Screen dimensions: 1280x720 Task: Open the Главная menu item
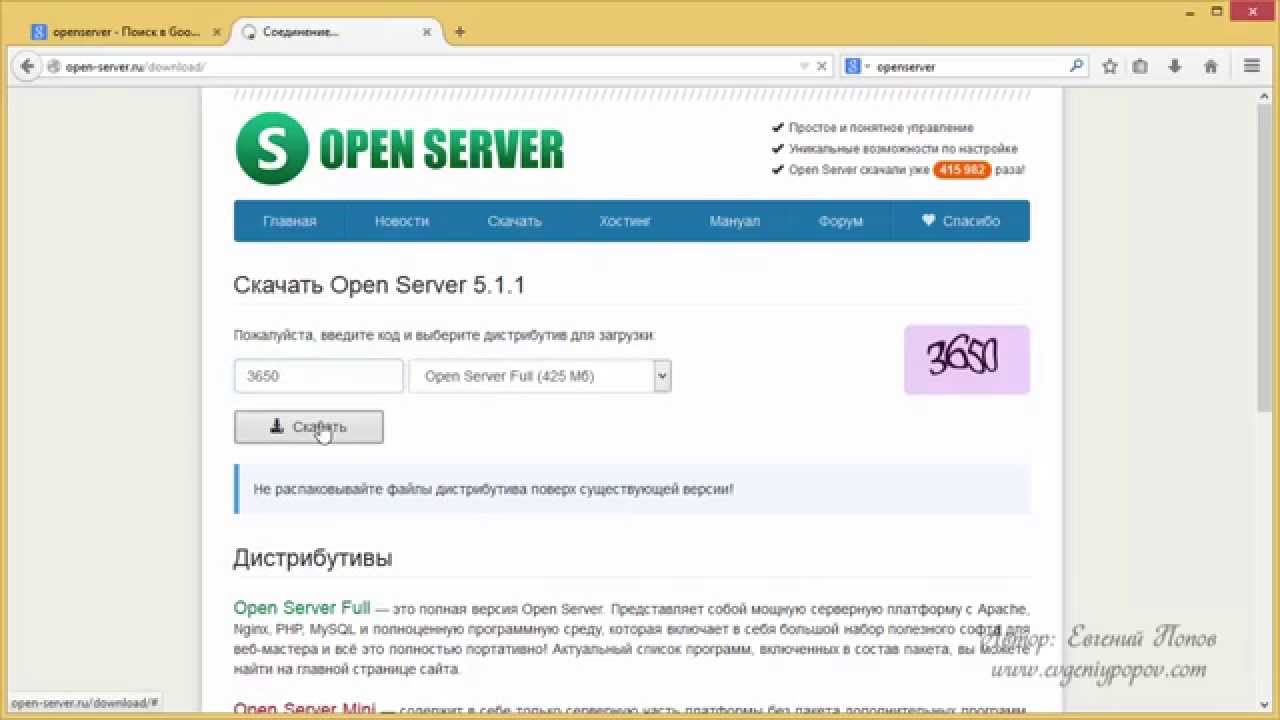(x=289, y=221)
